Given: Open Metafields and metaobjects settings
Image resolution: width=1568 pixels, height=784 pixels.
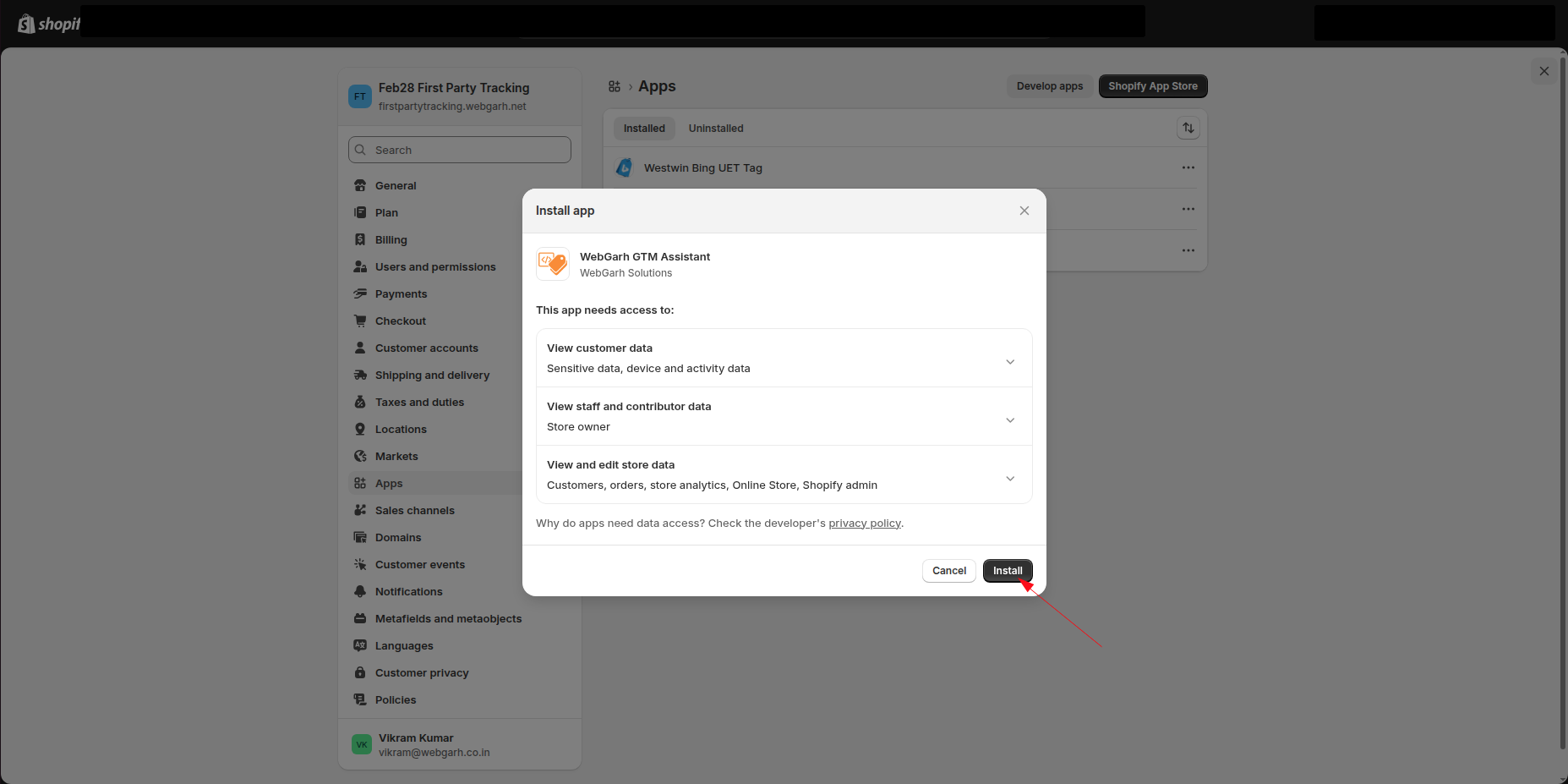Looking at the screenshot, I should [460, 618].
